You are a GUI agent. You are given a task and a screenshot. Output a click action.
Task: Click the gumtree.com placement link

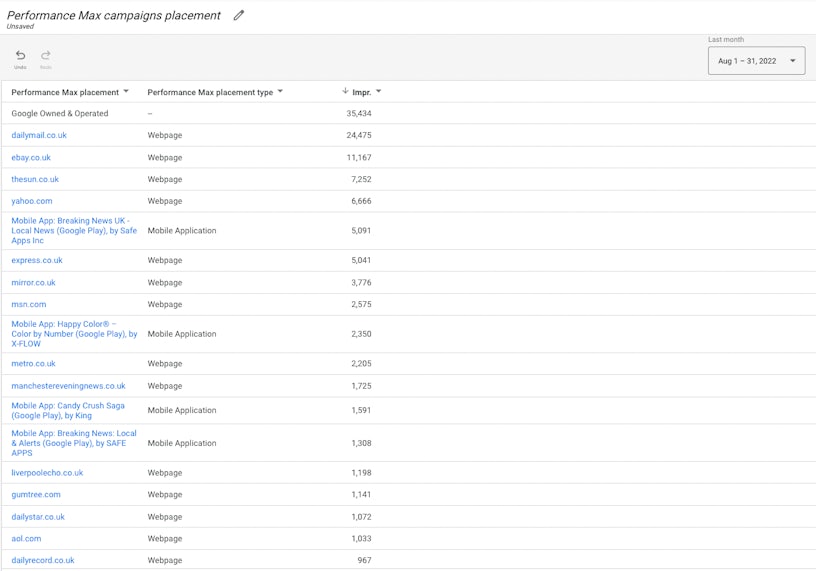[x=36, y=494]
